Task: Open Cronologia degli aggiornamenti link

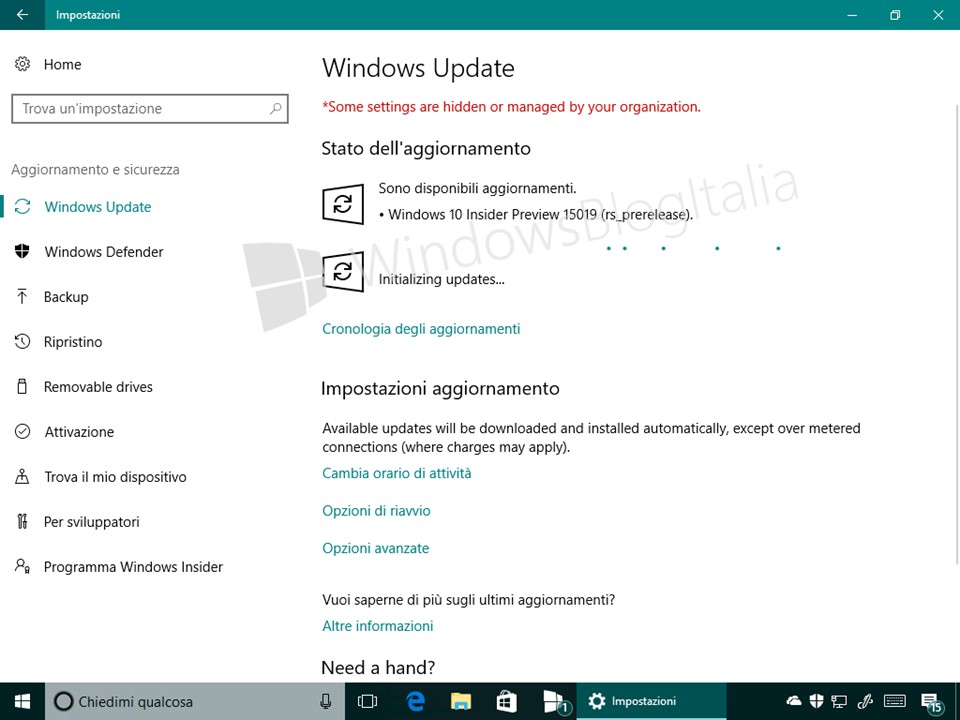Action: point(421,329)
